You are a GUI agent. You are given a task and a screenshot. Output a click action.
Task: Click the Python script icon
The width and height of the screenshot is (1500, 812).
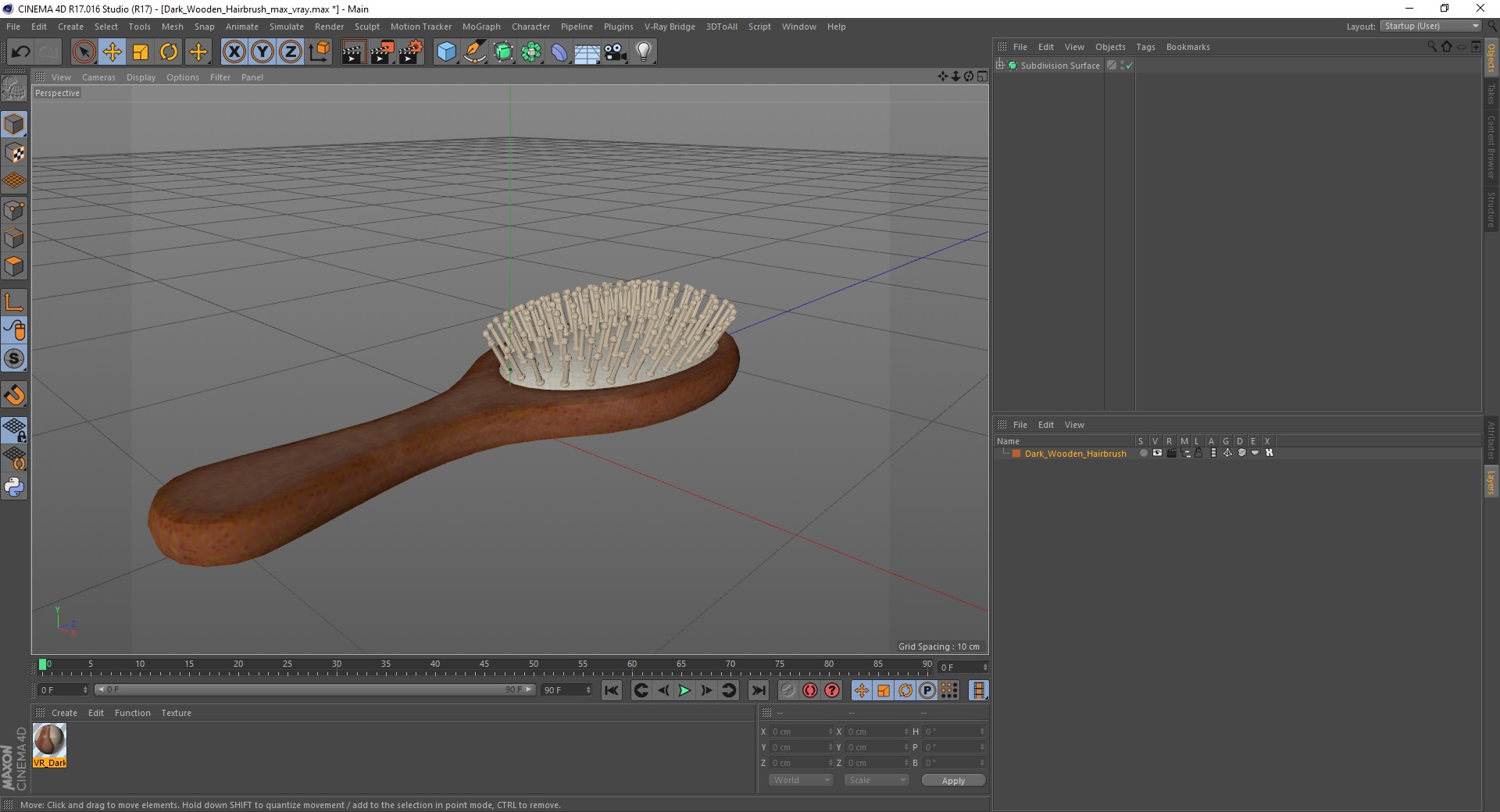[14, 487]
